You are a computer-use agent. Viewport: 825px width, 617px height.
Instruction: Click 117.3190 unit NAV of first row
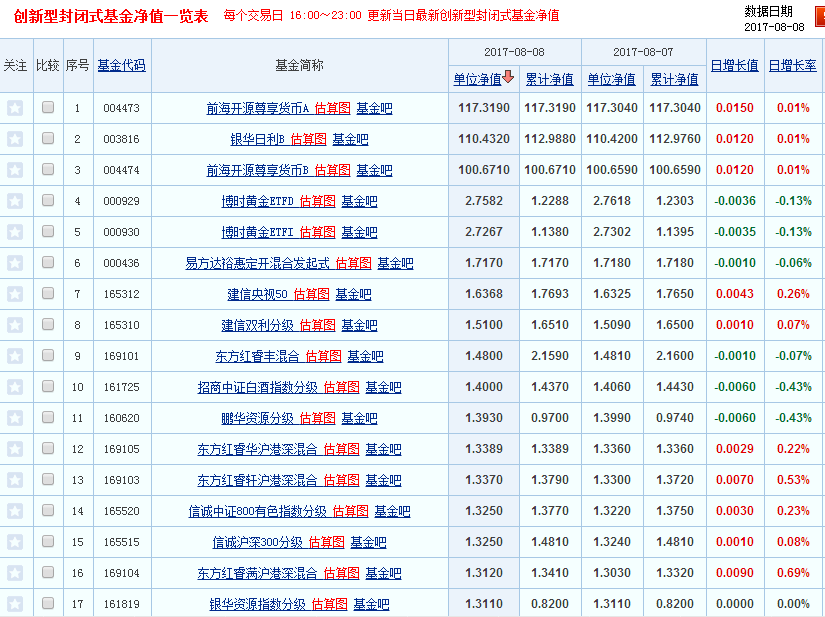pyautogui.click(x=484, y=108)
